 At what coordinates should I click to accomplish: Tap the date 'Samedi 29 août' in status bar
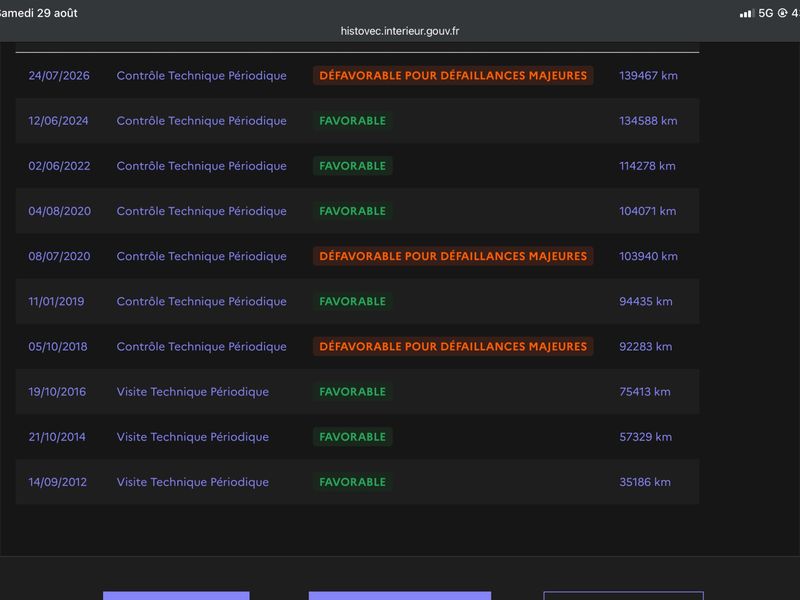38,13
